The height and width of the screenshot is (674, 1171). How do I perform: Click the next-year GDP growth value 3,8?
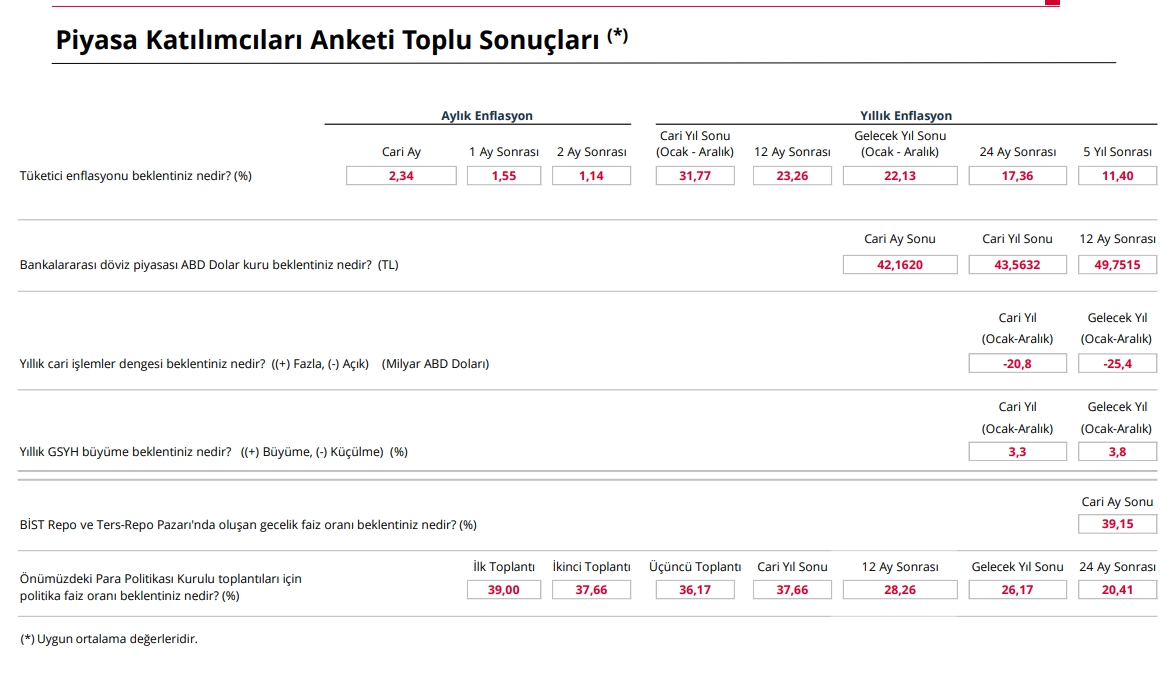tap(1117, 452)
